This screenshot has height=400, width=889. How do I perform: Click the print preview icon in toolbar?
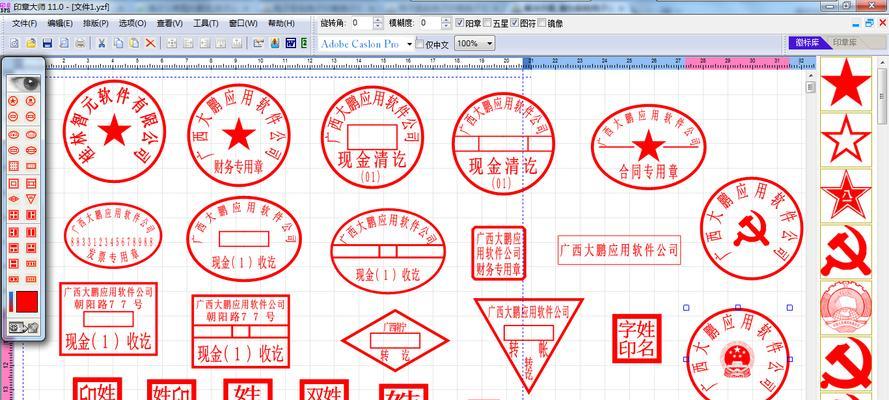tap(64, 43)
